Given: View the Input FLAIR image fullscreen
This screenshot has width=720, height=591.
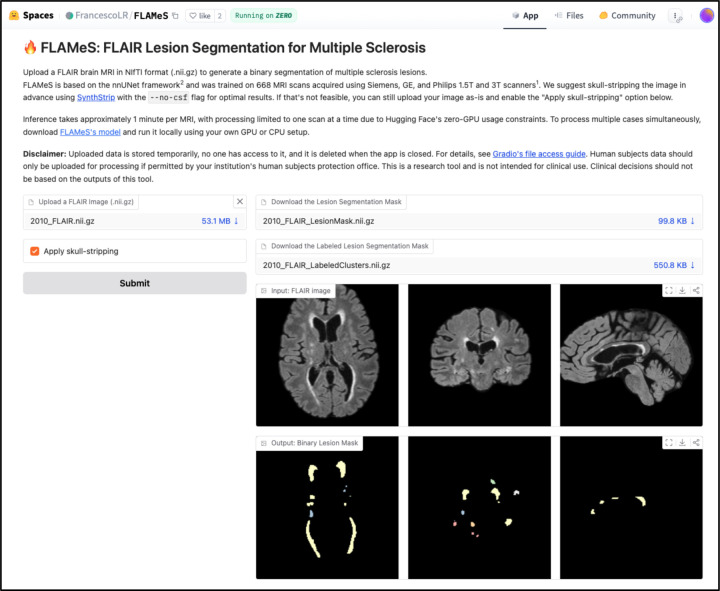Looking at the screenshot, I should pos(669,290).
